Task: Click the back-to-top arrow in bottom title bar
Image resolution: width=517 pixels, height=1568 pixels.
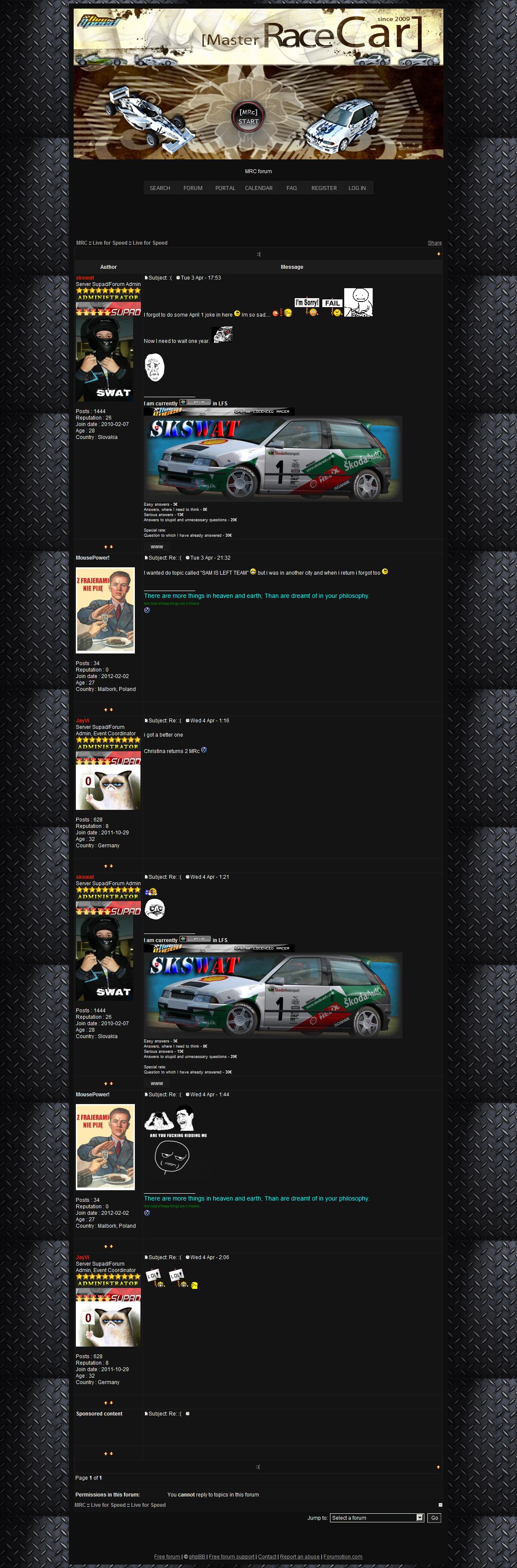Action: 439,1467
